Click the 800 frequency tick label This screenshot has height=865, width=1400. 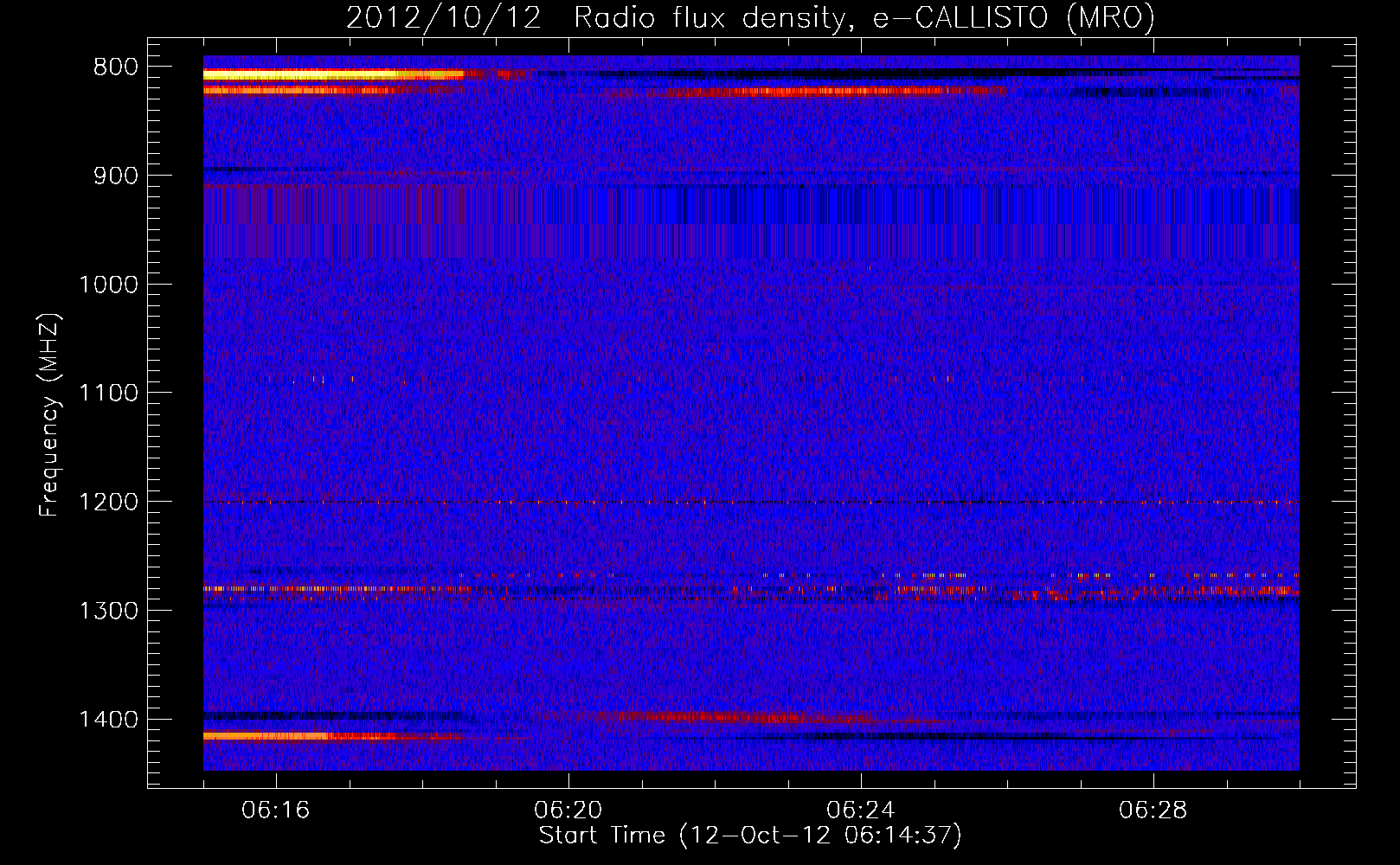point(116,67)
